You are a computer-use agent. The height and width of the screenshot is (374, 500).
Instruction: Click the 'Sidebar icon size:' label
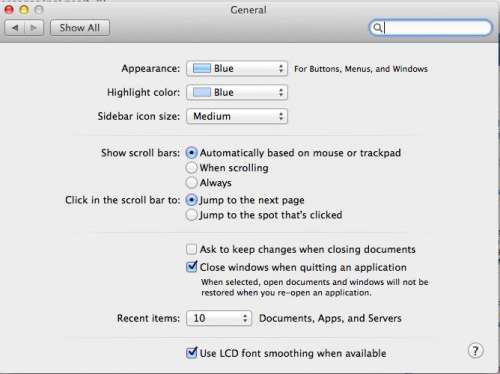pyautogui.click(x=139, y=116)
